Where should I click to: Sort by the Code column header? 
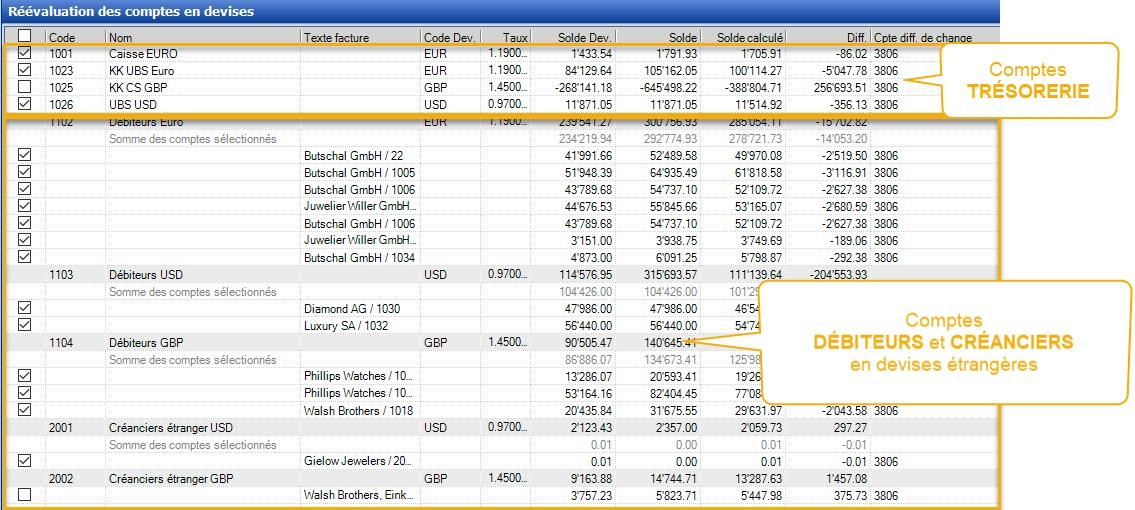tap(74, 37)
